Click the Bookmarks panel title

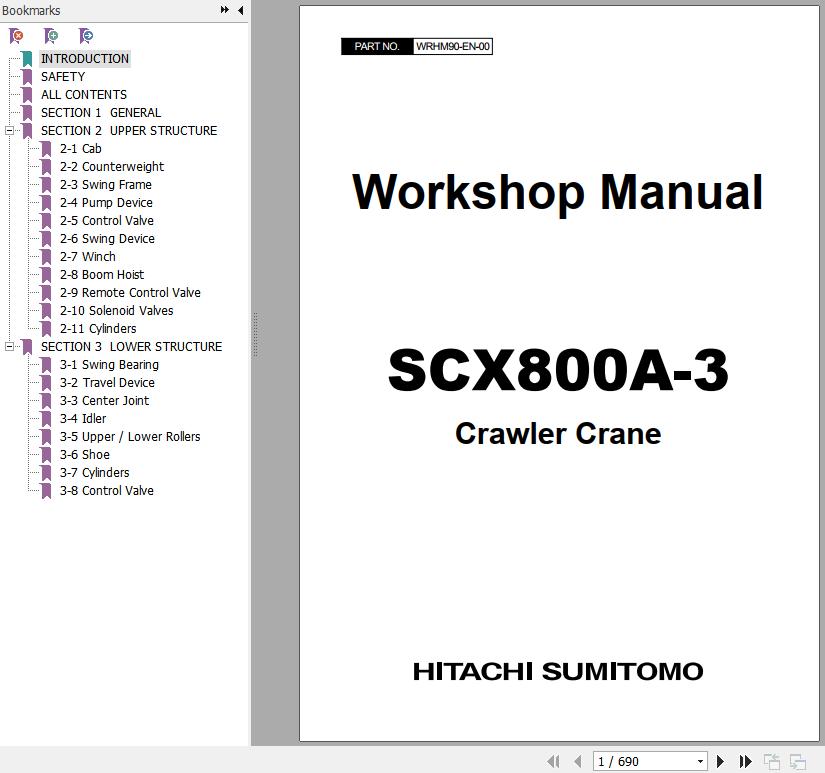[31, 11]
